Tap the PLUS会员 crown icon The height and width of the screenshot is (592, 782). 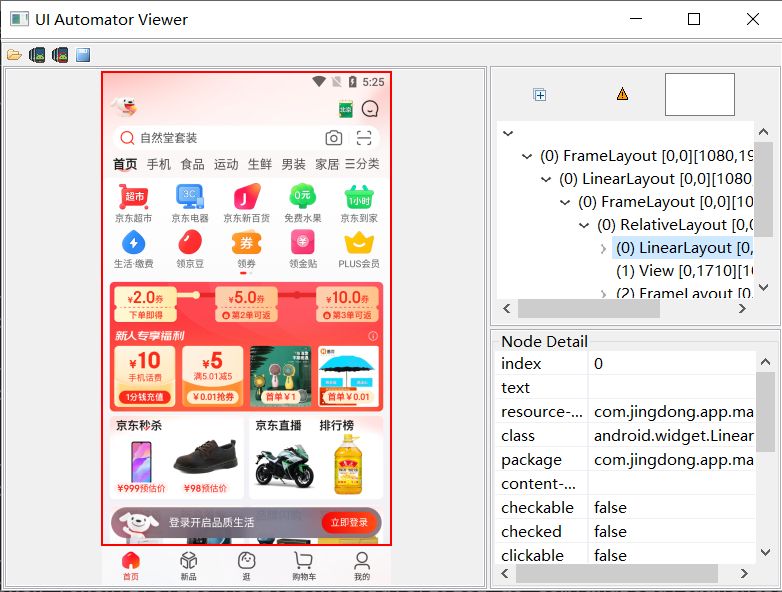pos(359,249)
